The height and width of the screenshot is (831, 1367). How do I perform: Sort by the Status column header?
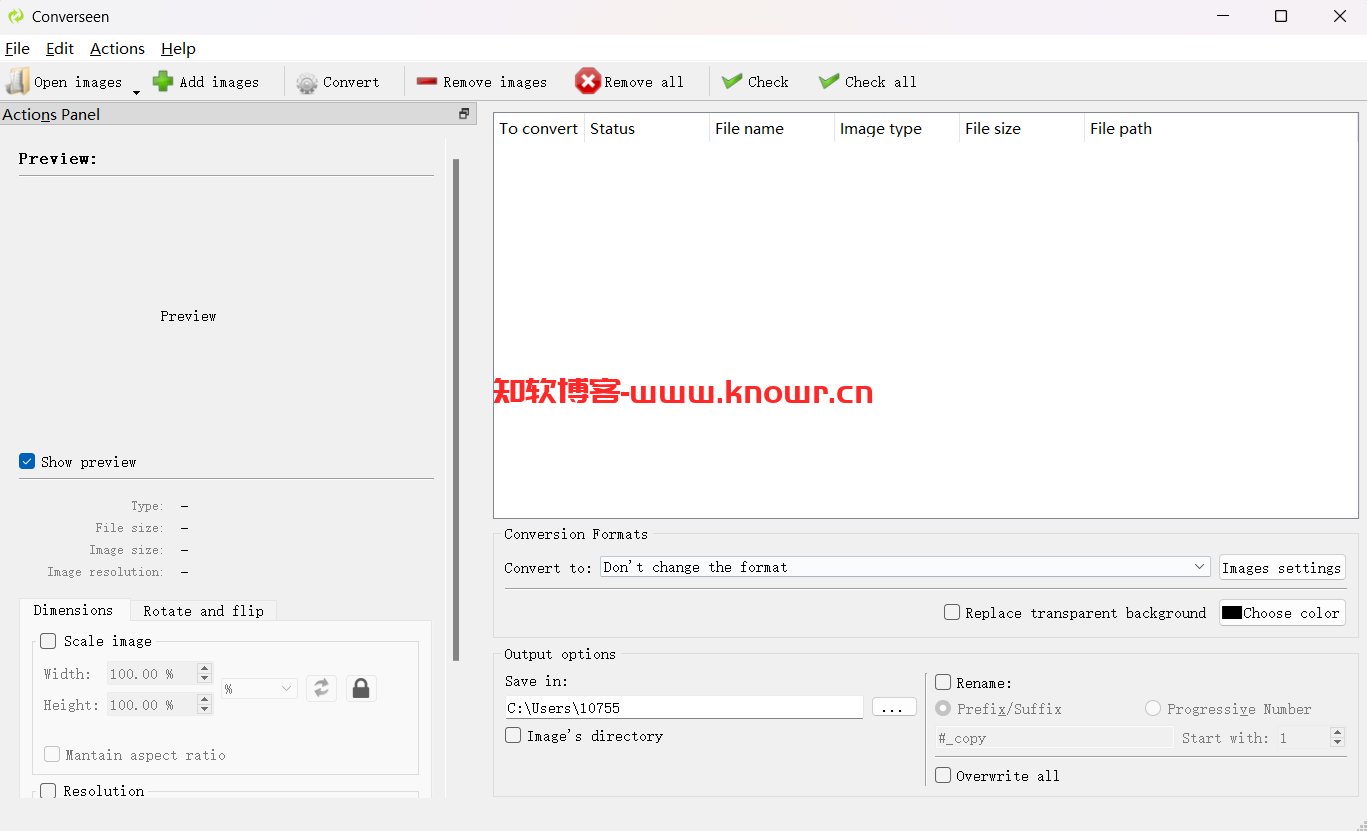[647, 128]
